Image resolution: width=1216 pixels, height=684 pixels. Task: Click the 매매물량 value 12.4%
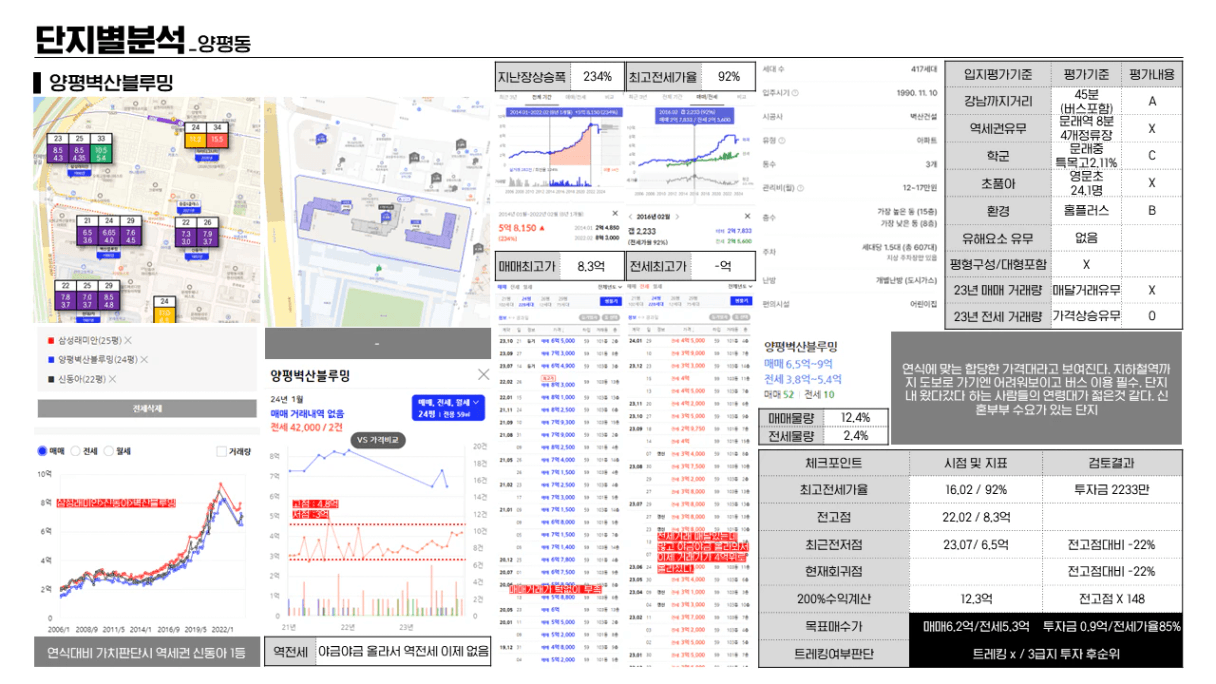pos(856,417)
